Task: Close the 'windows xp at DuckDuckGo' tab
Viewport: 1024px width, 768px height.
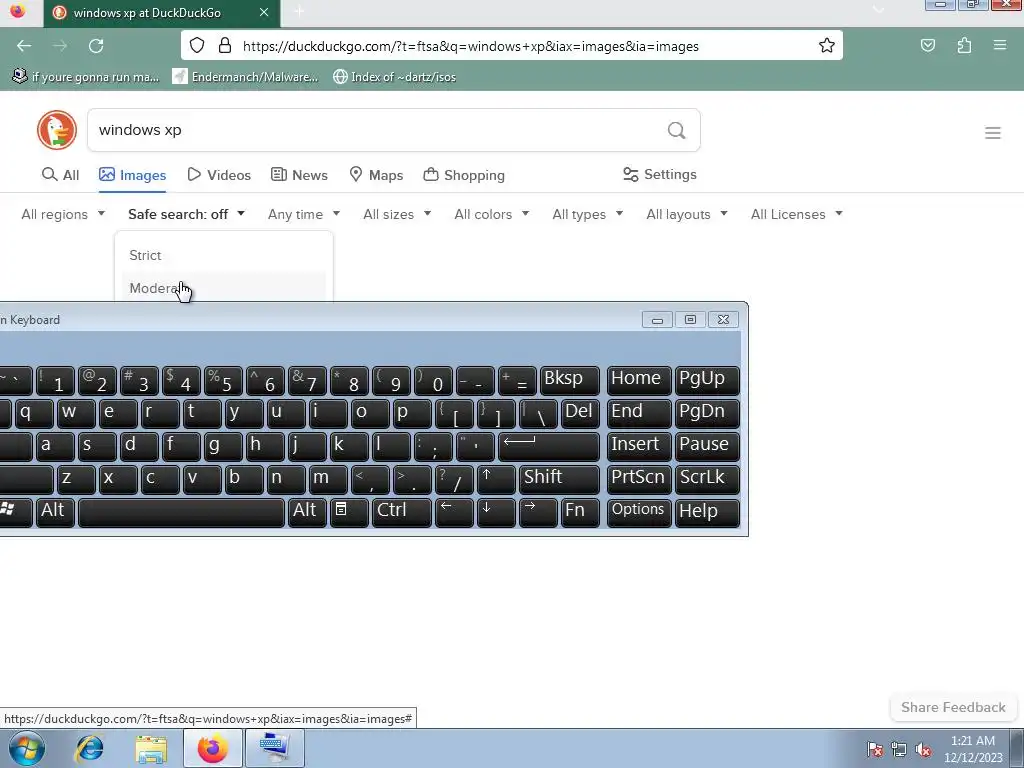Action: pyautogui.click(x=264, y=12)
